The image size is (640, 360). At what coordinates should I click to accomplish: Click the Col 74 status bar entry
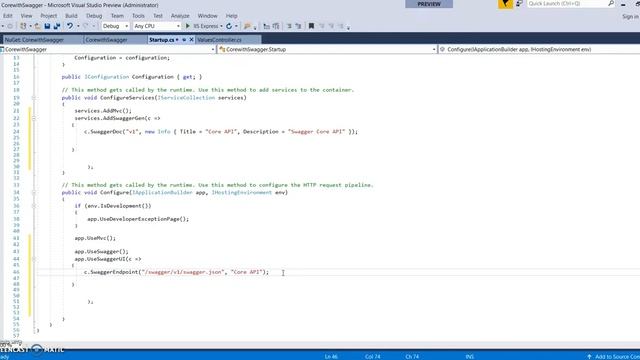(373, 356)
